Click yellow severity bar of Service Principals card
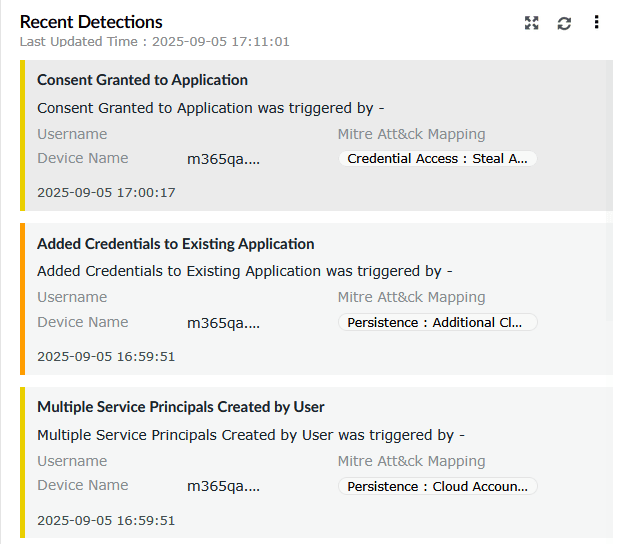 pos(22,463)
